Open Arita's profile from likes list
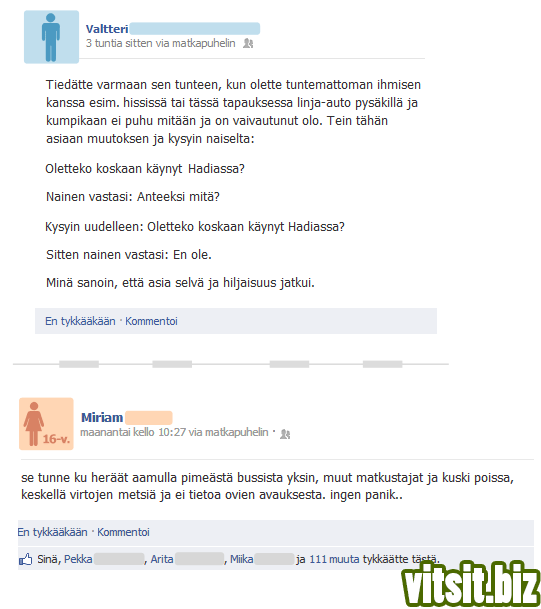This screenshot has width=541, height=609. (162, 559)
